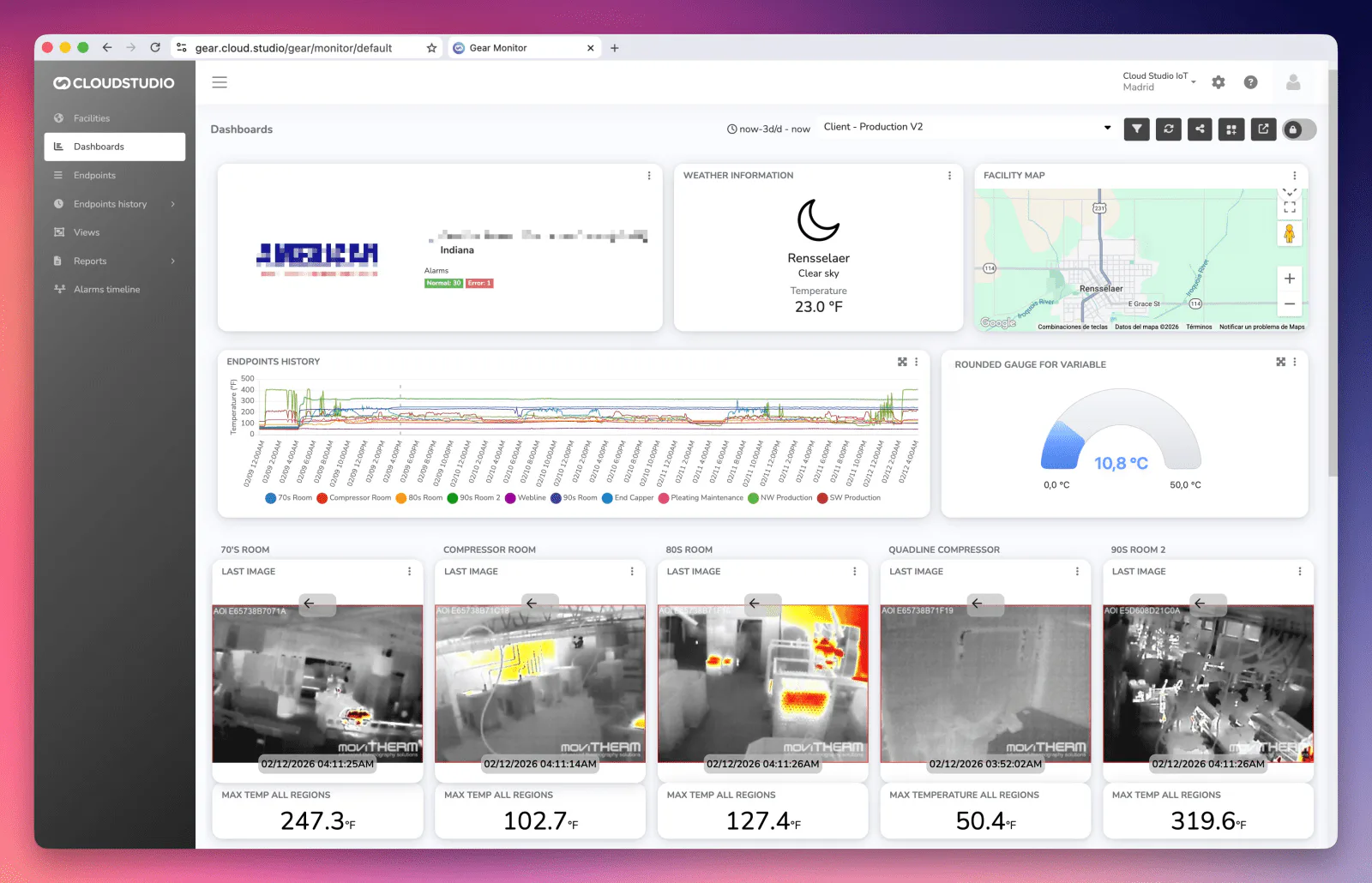
Task: Click the now-3d/d - now time range
Action: (768, 129)
